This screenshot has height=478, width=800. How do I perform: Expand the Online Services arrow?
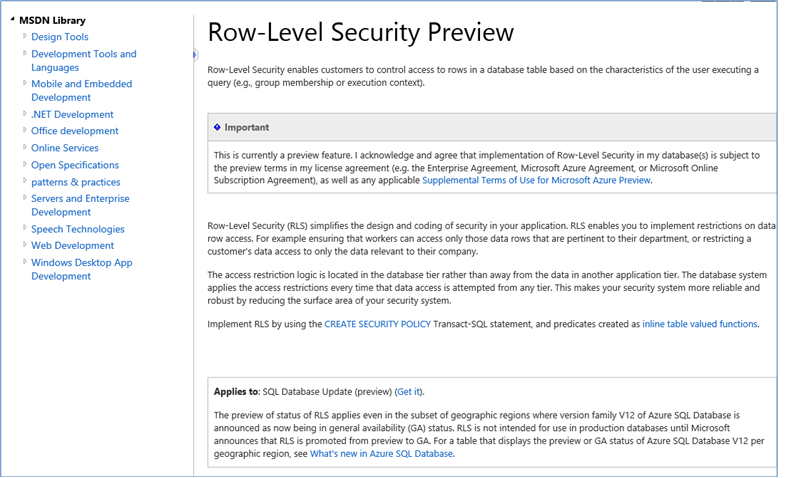(24, 147)
